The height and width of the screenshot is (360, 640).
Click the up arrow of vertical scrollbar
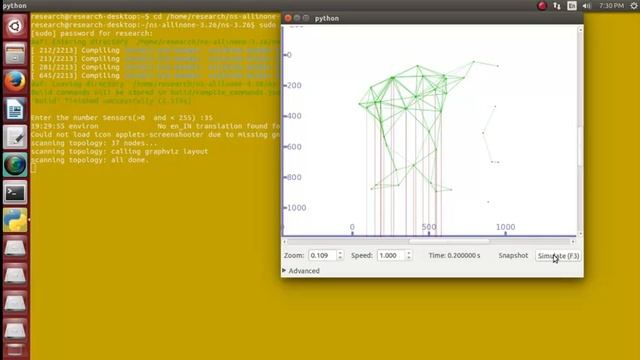580,30
